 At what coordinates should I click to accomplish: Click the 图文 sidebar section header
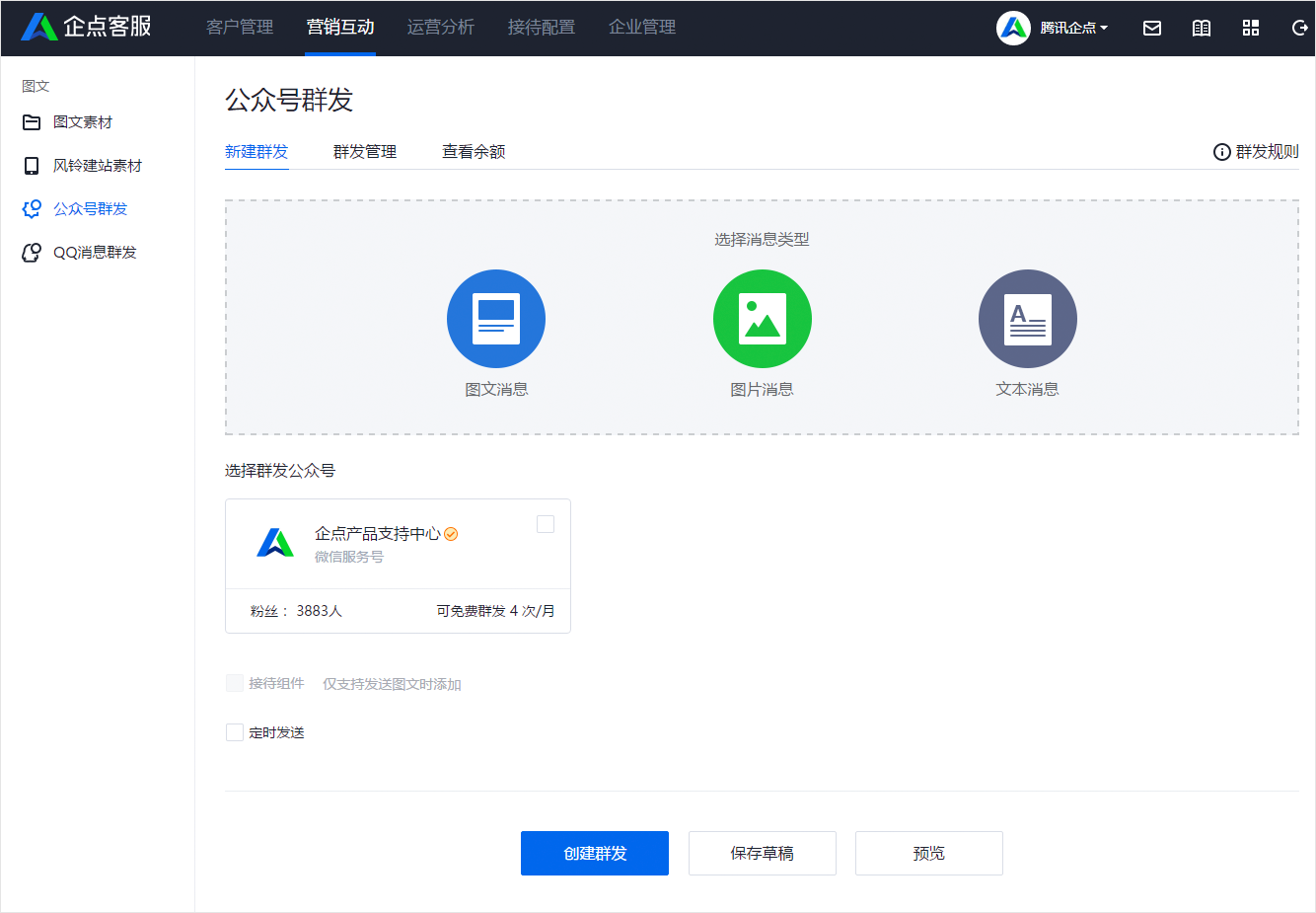(x=36, y=87)
